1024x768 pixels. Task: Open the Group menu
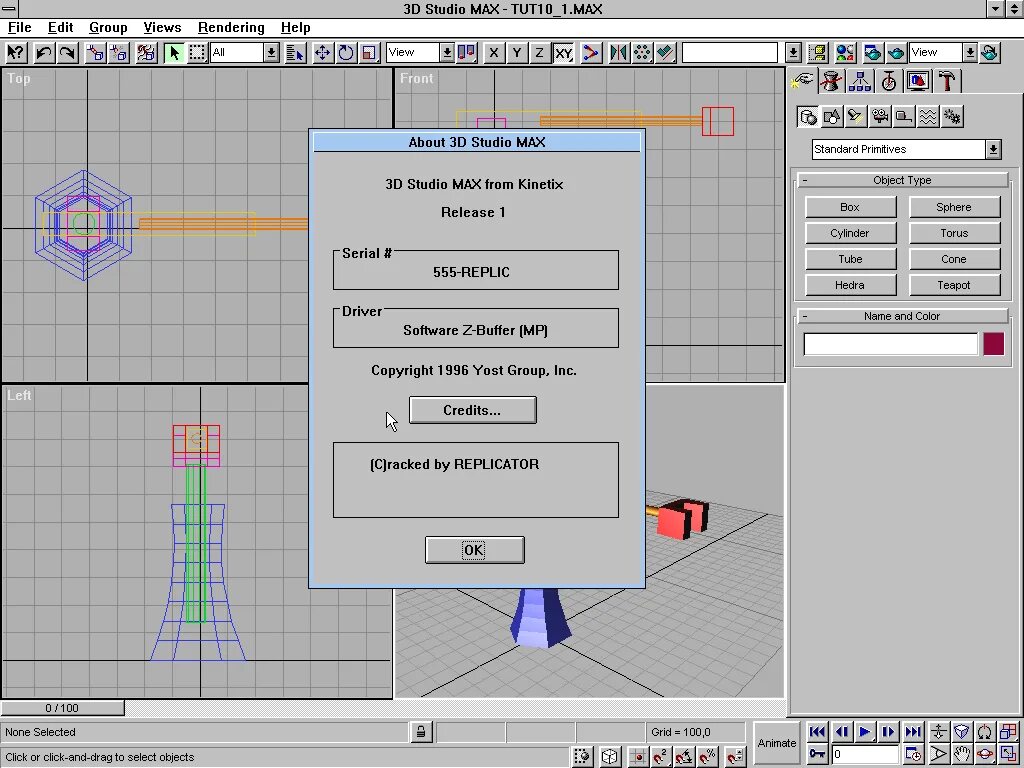click(x=108, y=27)
